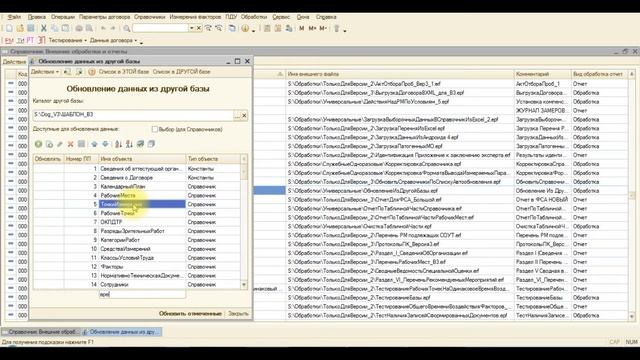This screenshot has width=640, height=360.
Task: Select the Сотрудники row
Action: (137, 284)
